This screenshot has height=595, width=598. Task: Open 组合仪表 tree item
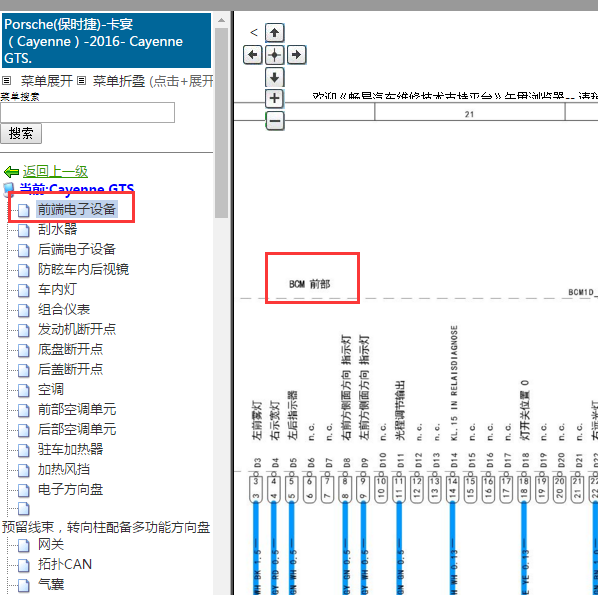point(64,309)
